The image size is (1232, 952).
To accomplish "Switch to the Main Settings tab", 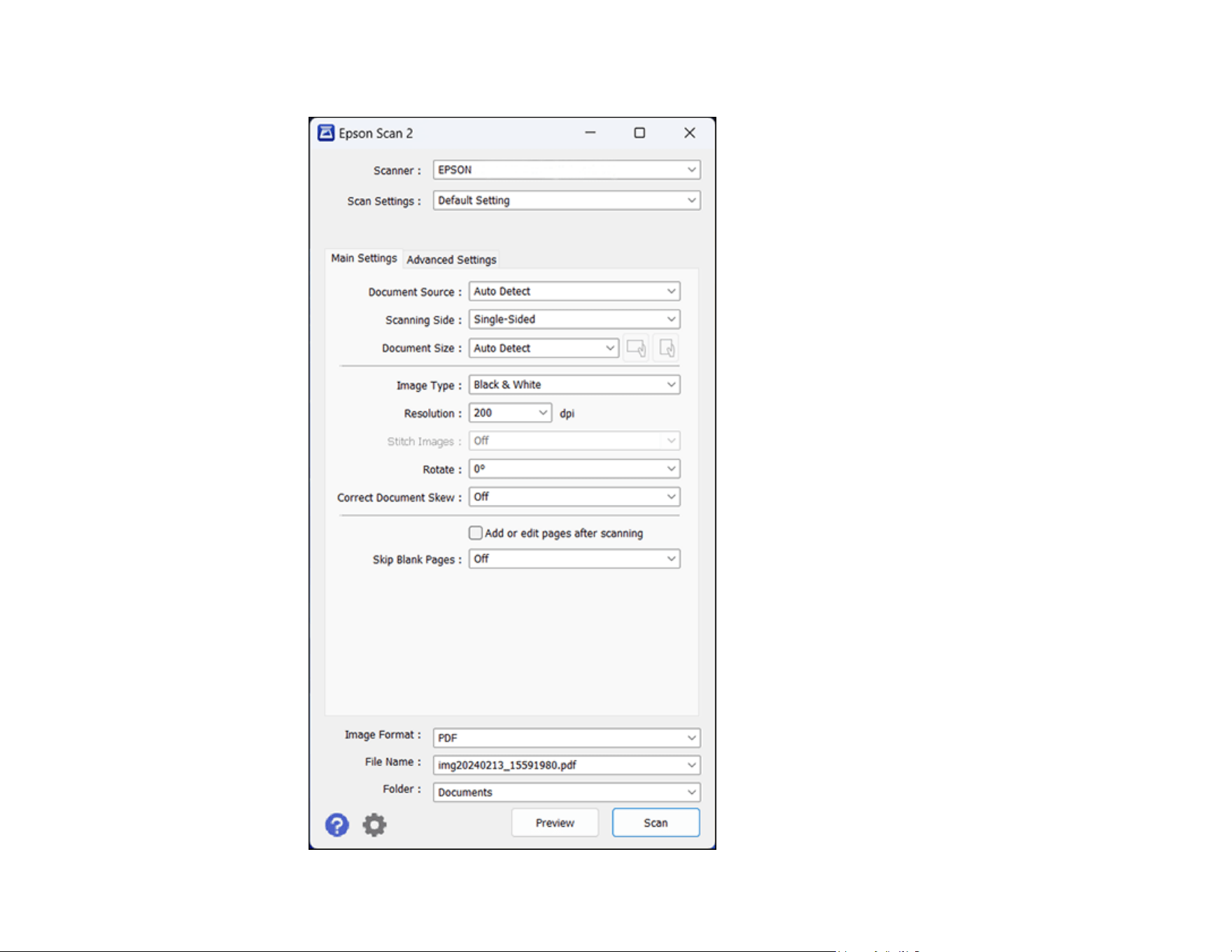I will click(x=364, y=258).
